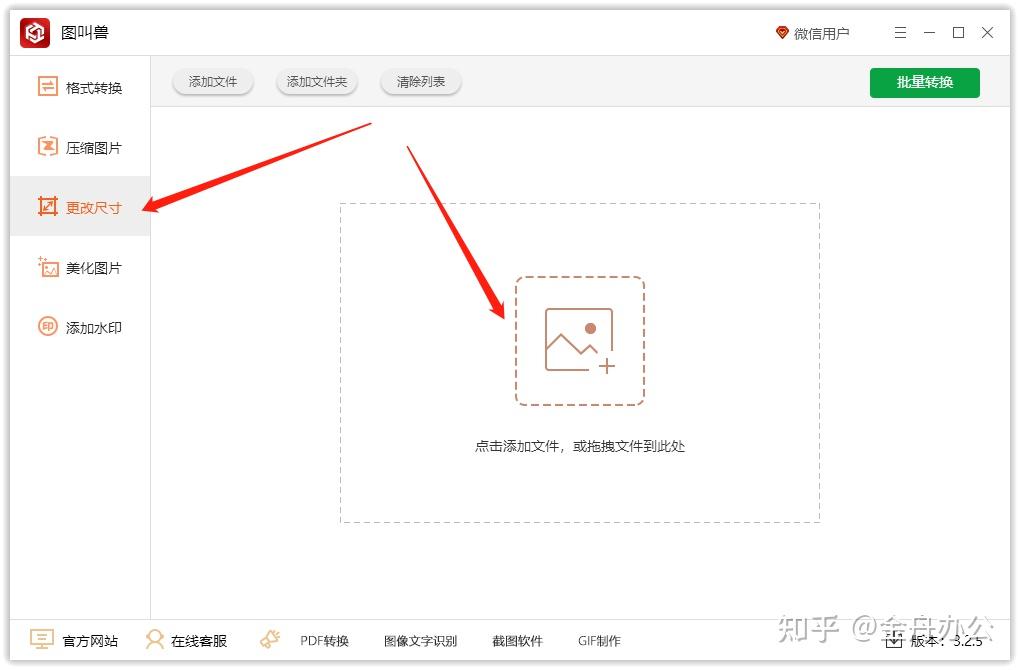1020x670 pixels.
Task: Open the 添加水印 watermark tool icon
Action: (47, 327)
